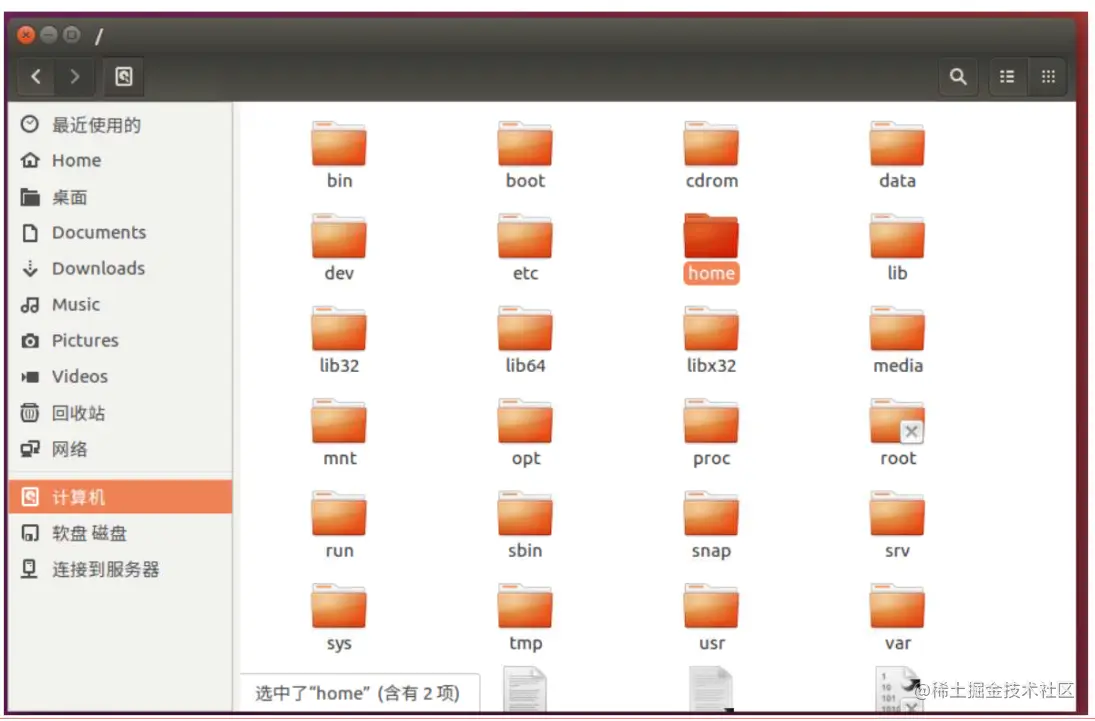The height and width of the screenshot is (721, 1095).
Task: Open the Music folder from the sidebar
Action: 74,304
